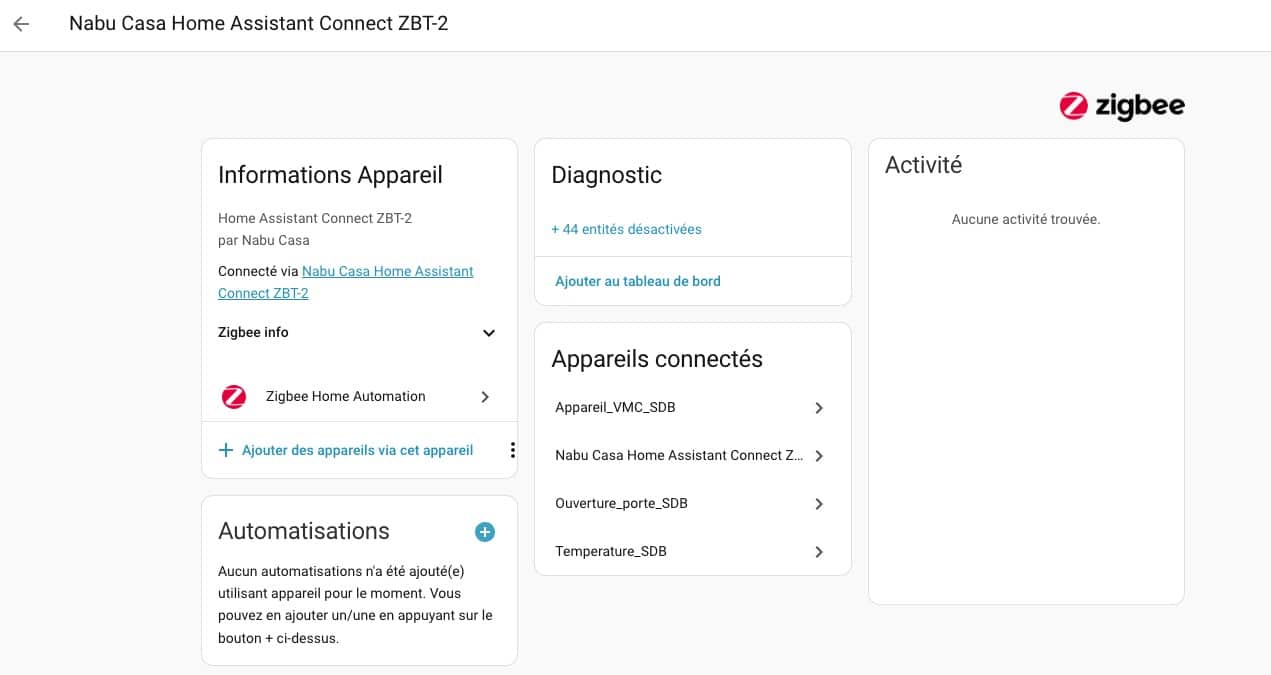1271x675 pixels.
Task: Click Ajouter au tableau de bord
Action: 638,281
